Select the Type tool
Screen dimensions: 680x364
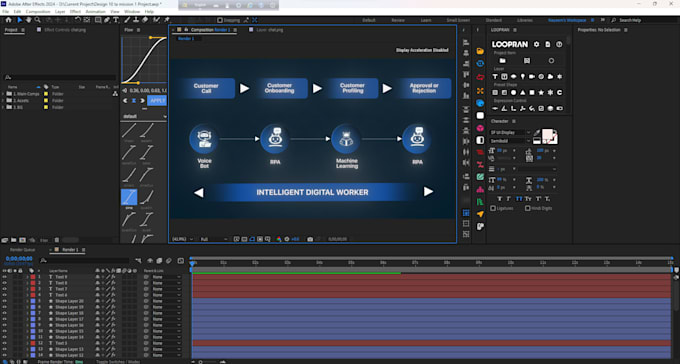click(x=116, y=20)
